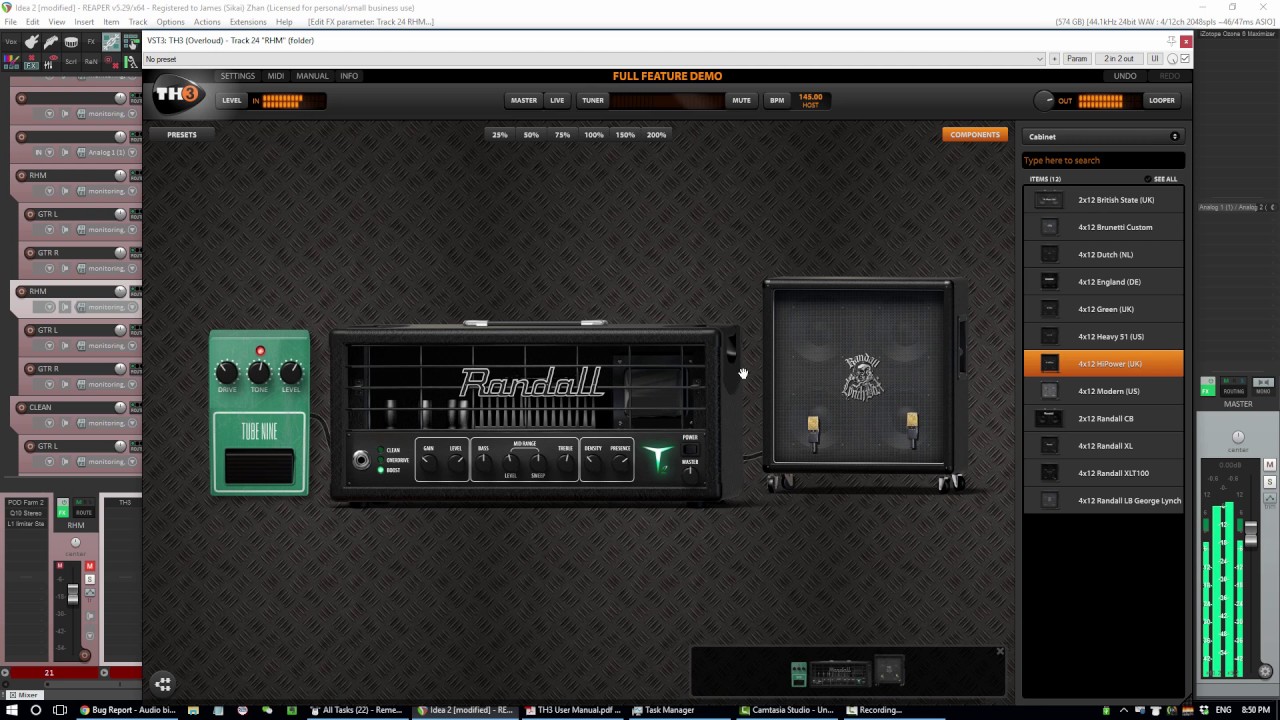Click the UNDO button in TH3

[1125, 76]
